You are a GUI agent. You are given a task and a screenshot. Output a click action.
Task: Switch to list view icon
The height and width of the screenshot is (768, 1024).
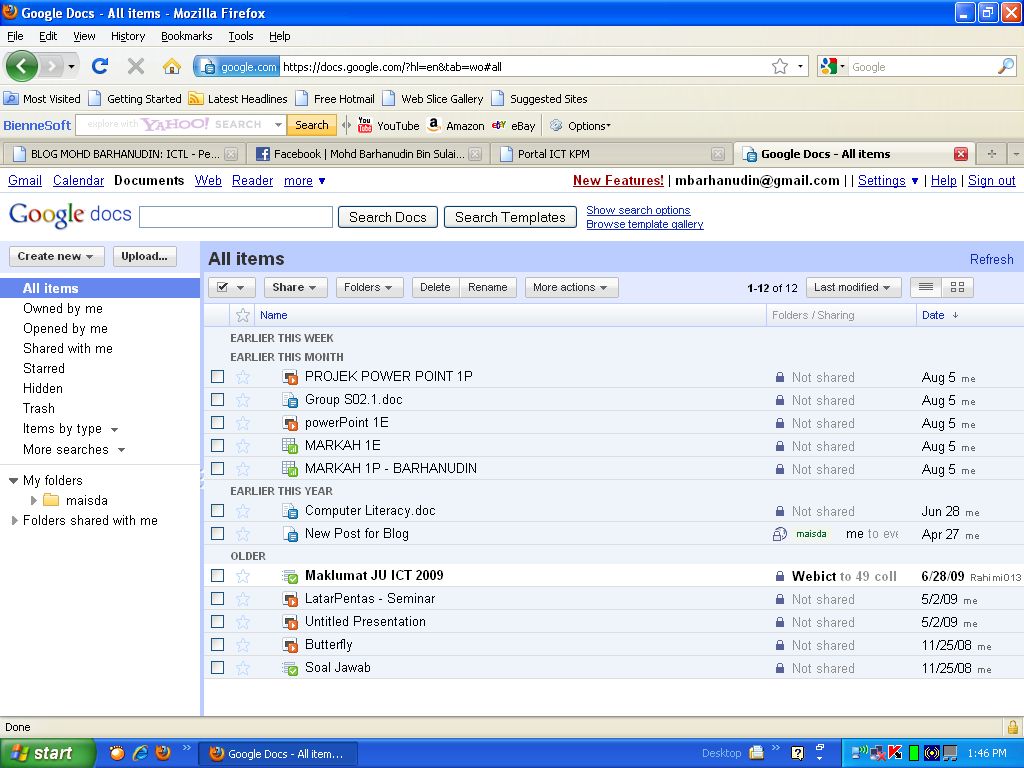(x=926, y=287)
